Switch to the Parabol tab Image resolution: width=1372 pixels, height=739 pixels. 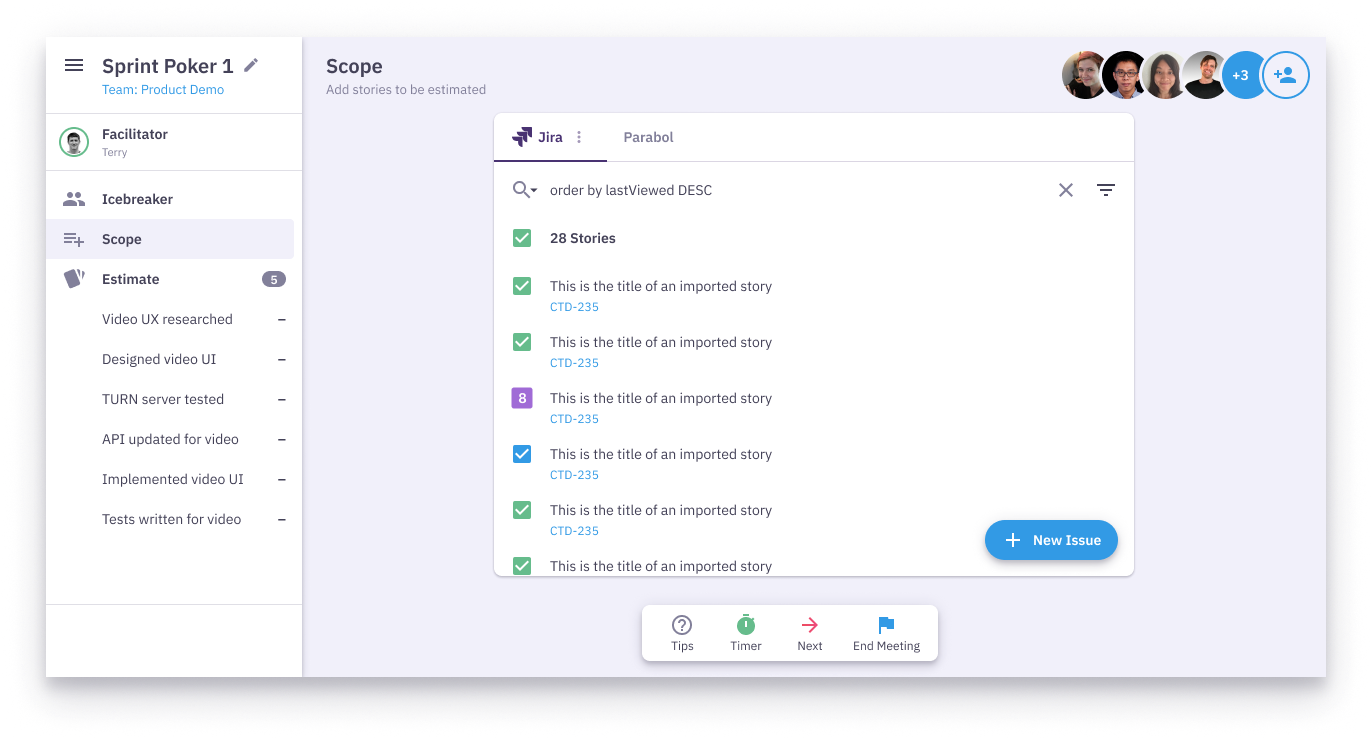[x=648, y=137]
